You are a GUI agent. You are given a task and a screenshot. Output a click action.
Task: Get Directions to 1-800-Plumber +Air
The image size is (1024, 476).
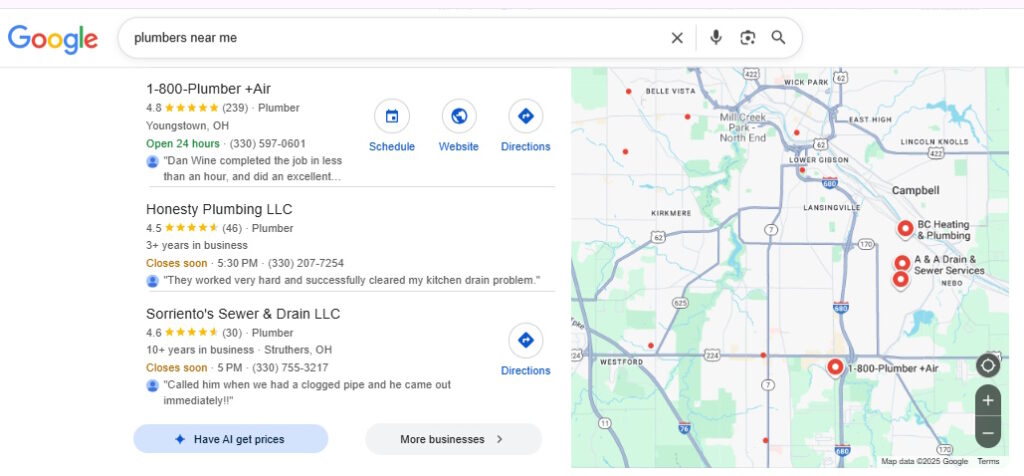tap(525, 117)
